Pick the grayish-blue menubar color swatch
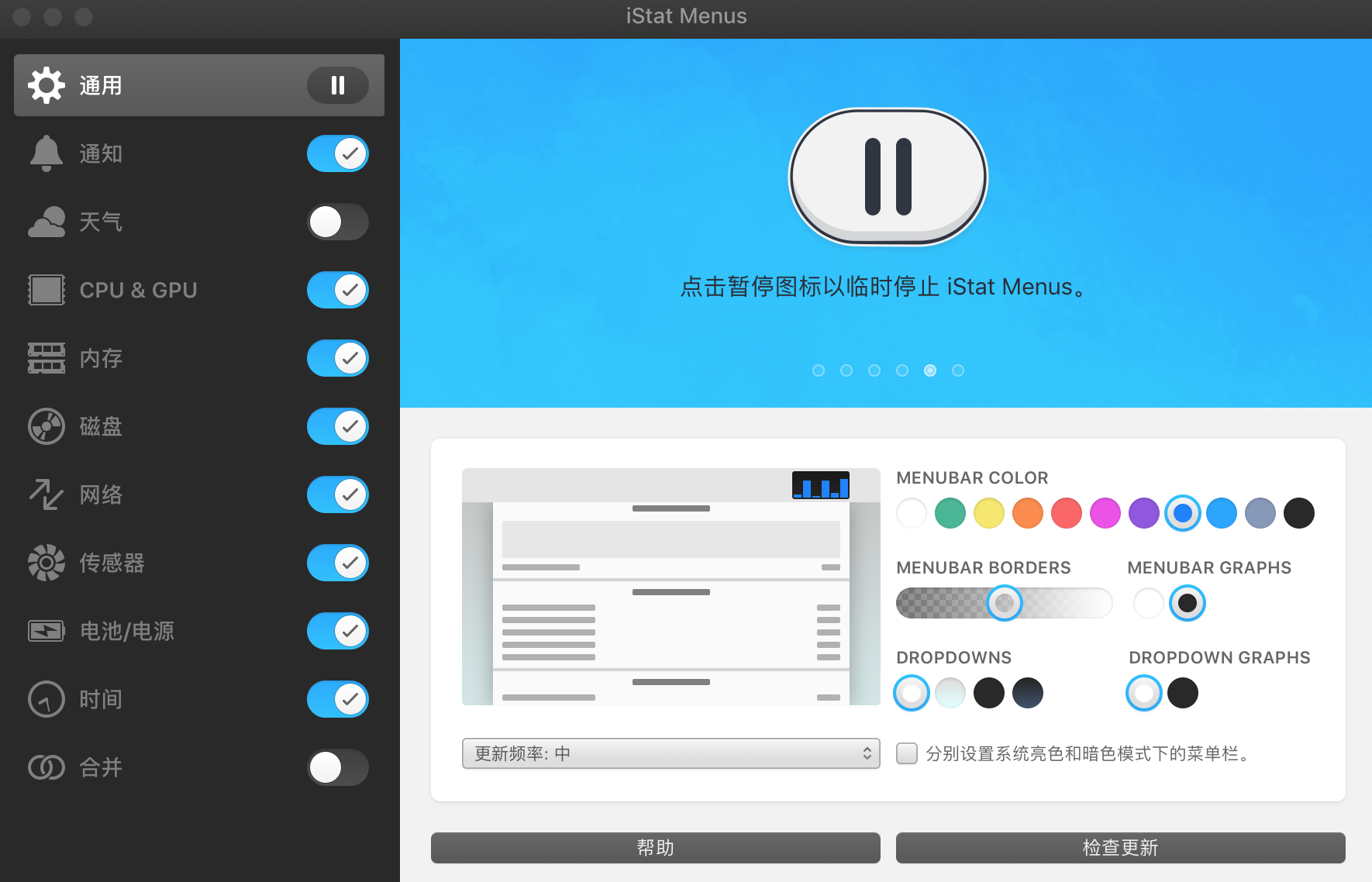Viewport: 1372px width, 882px height. click(x=1260, y=513)
